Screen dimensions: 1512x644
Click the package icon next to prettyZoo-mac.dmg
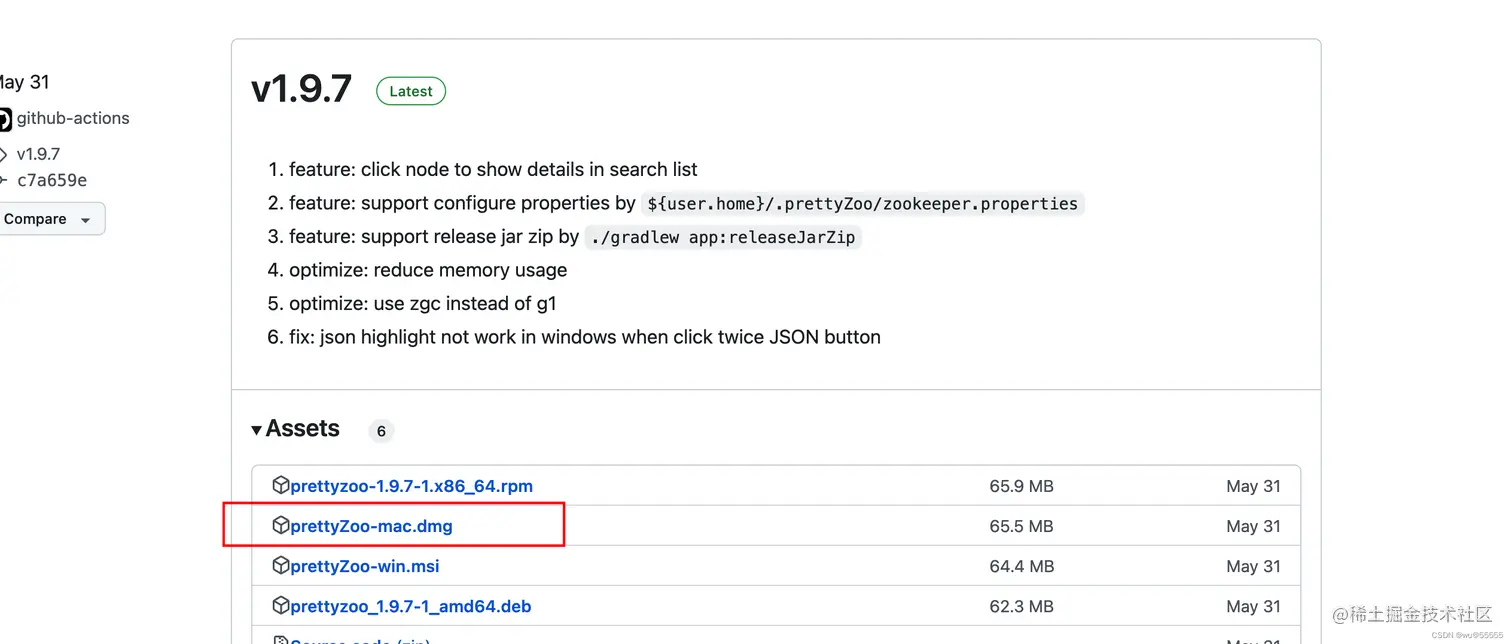281,525
